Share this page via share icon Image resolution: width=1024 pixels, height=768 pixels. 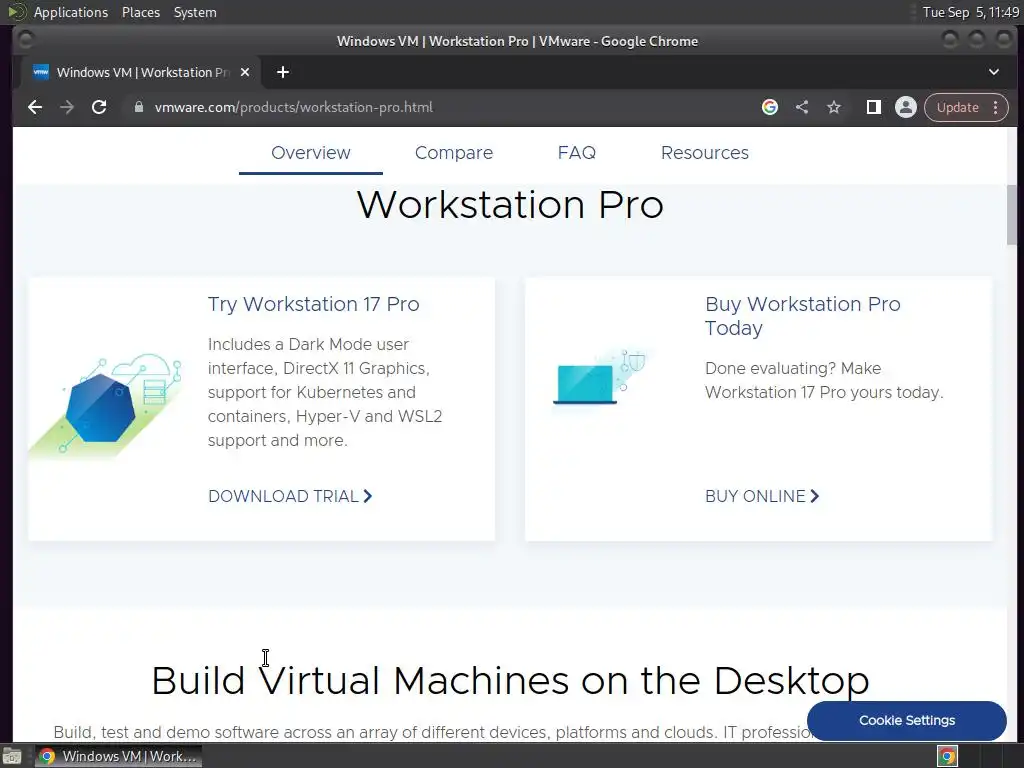click(x=802, y=107)
